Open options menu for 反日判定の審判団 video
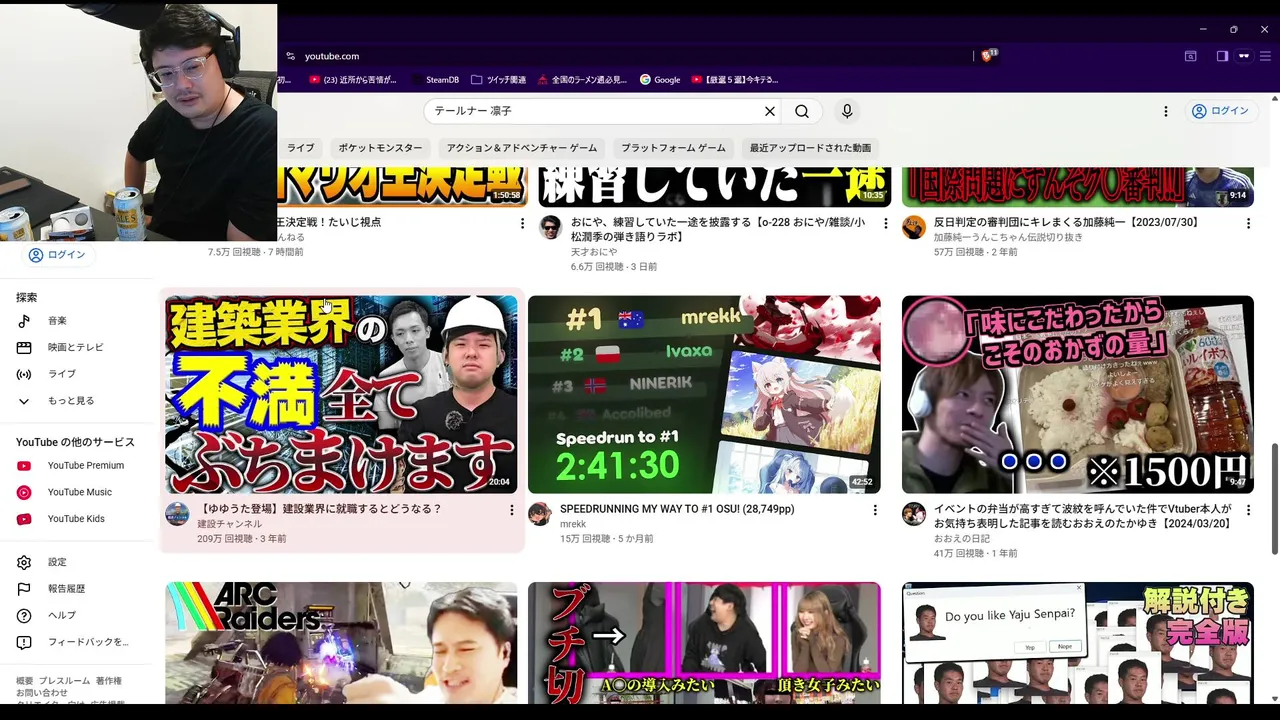 click(x=1248, y=223)
